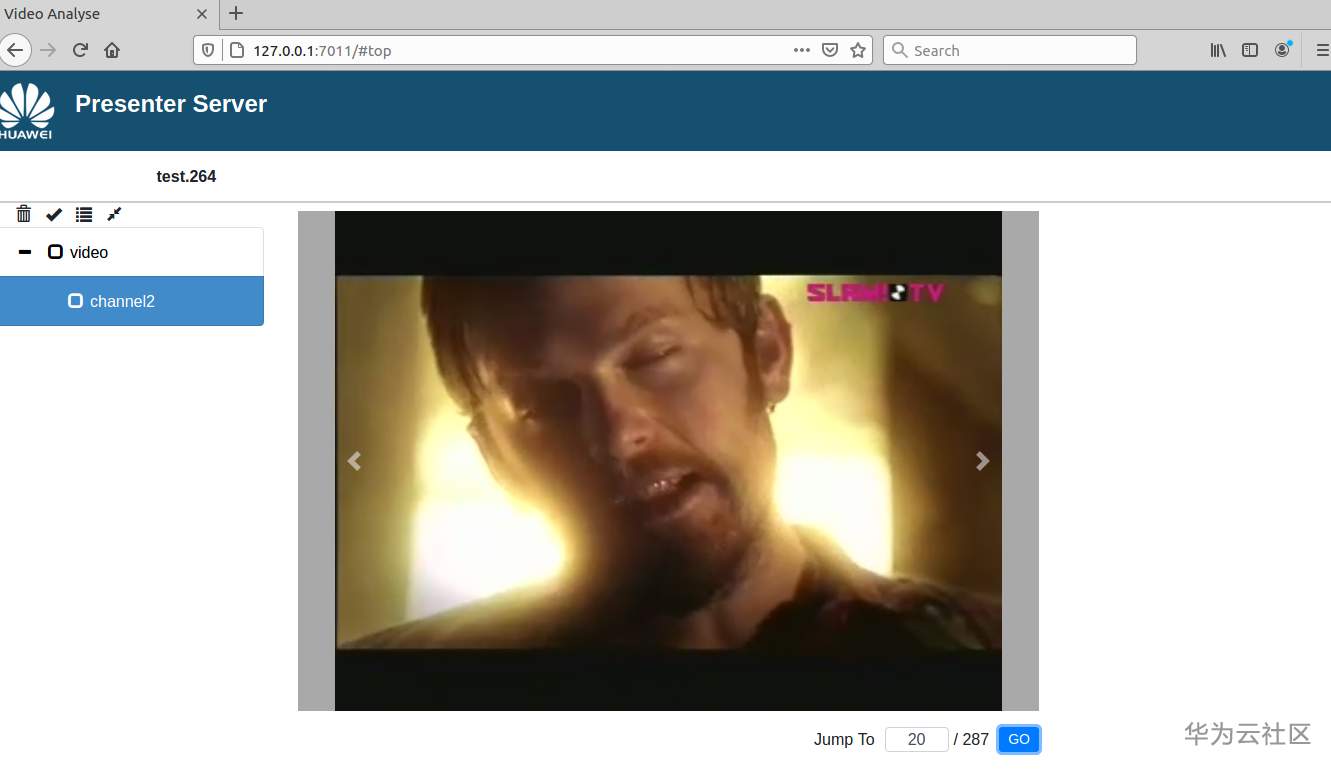Click the browser Search box
The width and height of the screenshot is (1331, 774).
[1010, 50]
